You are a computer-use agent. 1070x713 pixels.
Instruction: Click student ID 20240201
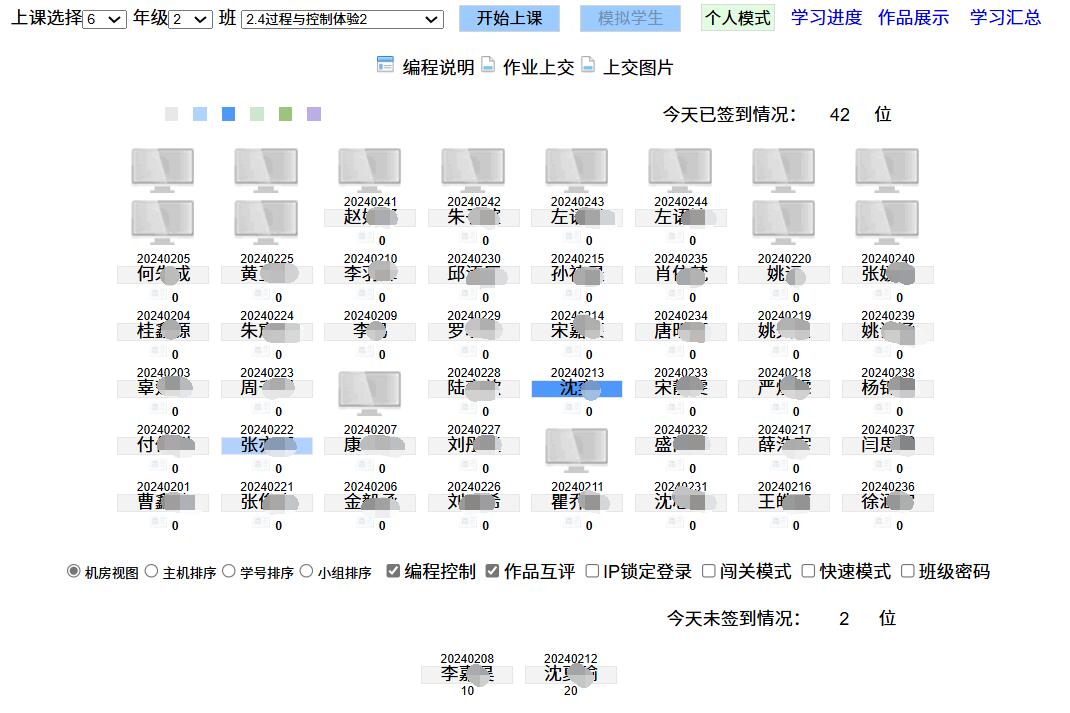pyautogui.click(x=163, y=486)
